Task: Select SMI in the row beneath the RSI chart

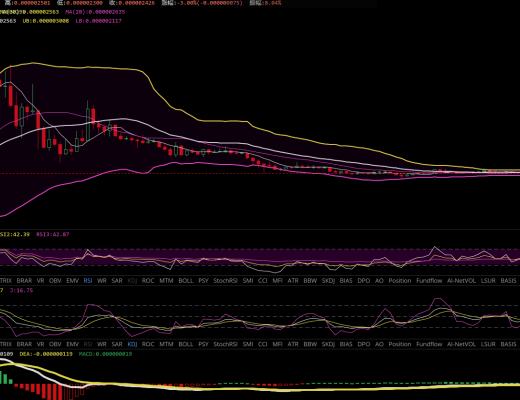Action: [248, 281]
